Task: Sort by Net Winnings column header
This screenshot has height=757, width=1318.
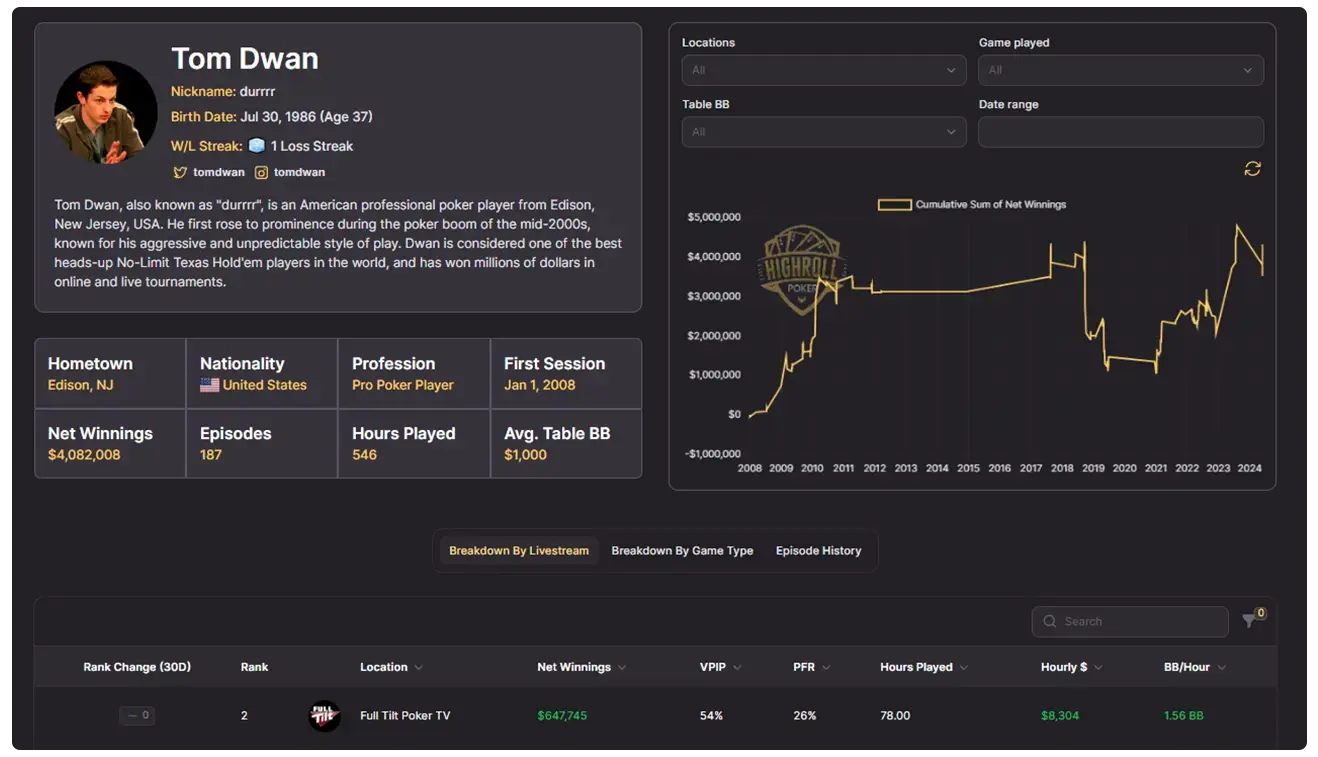Action: point(574,667)
